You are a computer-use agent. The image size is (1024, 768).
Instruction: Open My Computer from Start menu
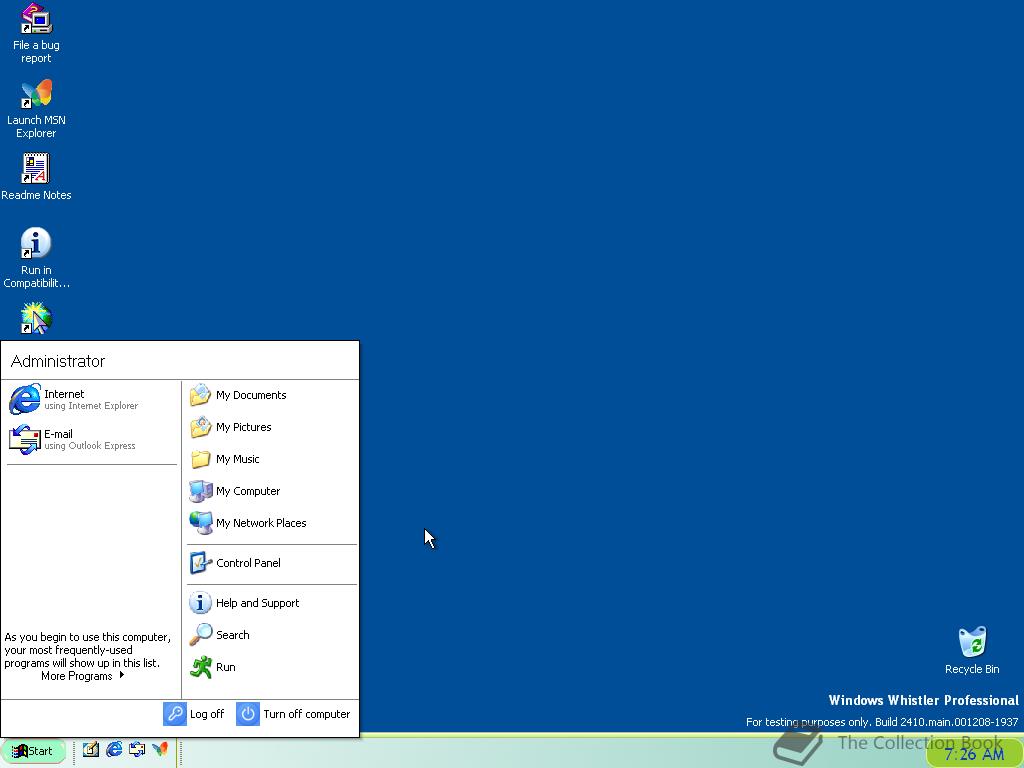coord(272,491)
